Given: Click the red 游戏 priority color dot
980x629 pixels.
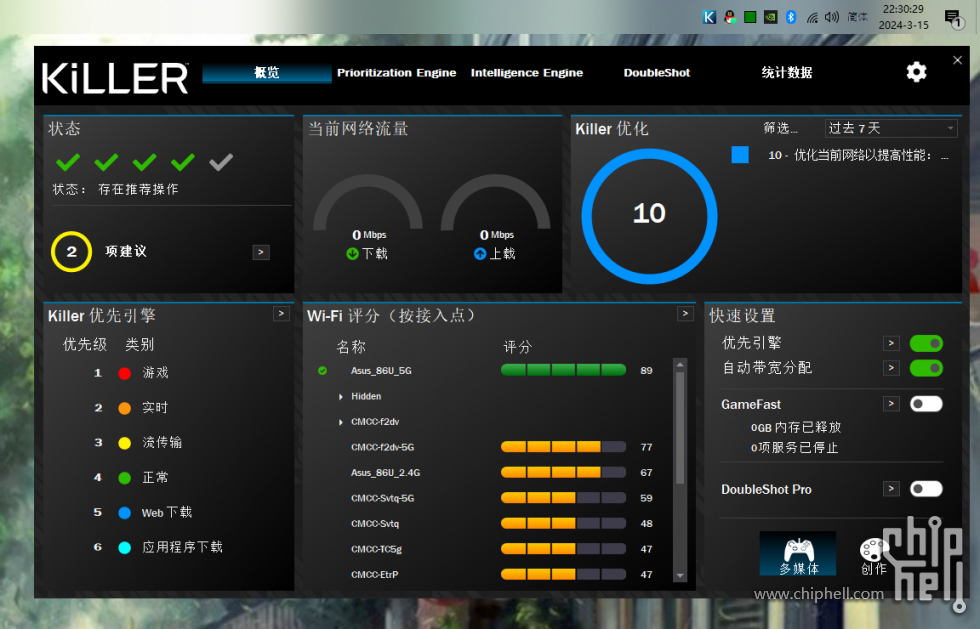Looking at the screenshot, I should [124, 373].
